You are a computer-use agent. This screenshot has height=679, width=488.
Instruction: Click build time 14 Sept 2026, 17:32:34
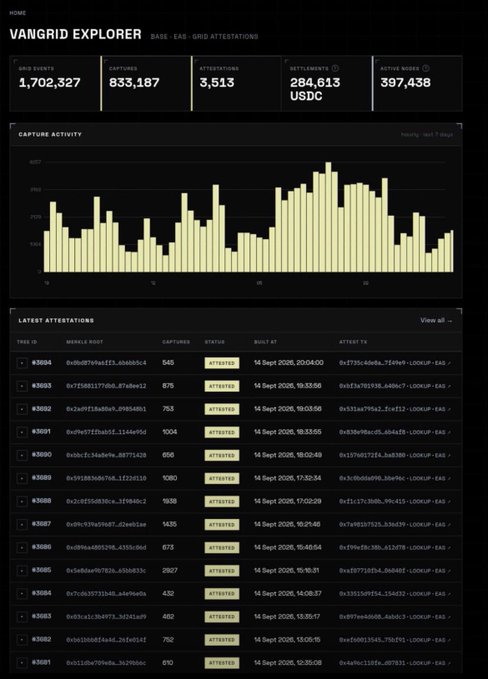[x=288, y=478]
